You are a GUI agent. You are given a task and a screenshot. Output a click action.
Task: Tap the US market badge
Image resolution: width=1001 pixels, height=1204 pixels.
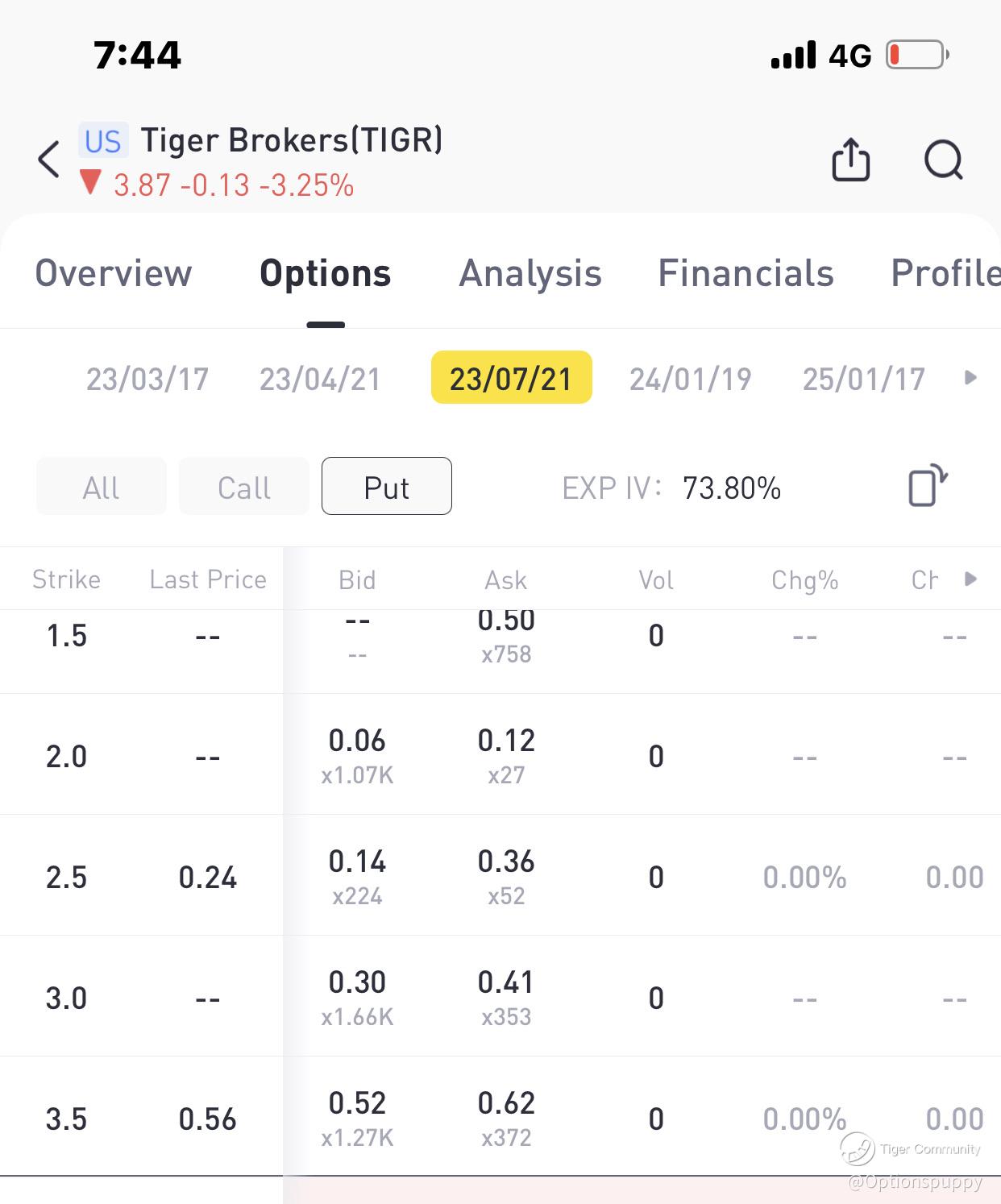pyautogui.click(x=102, y=141)
